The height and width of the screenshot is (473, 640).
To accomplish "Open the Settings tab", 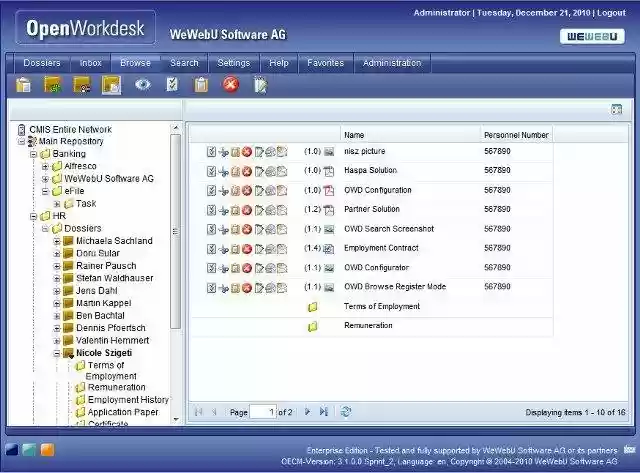I will point(233,63).
